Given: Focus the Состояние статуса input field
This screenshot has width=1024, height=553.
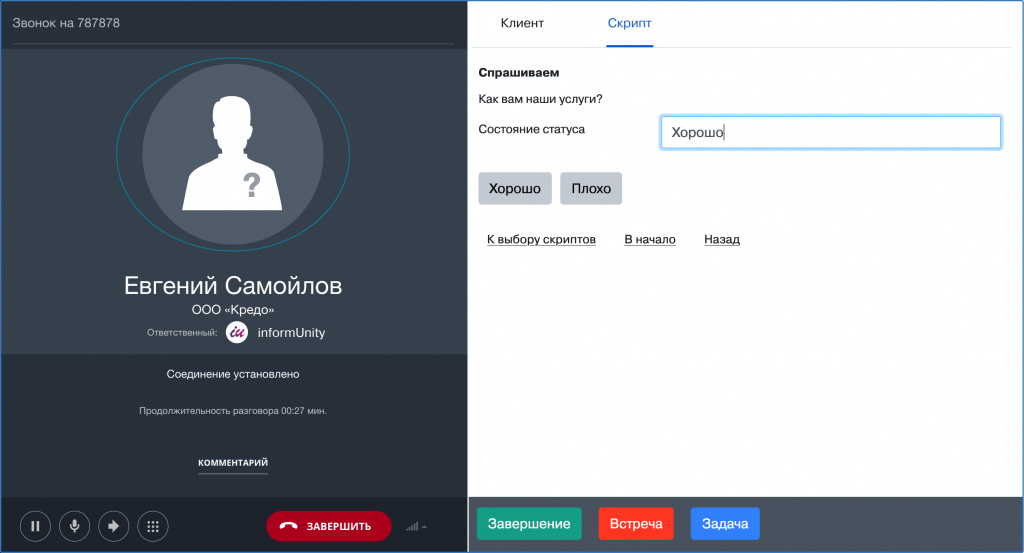Looking at the screenshot, I should coord(831,133).
